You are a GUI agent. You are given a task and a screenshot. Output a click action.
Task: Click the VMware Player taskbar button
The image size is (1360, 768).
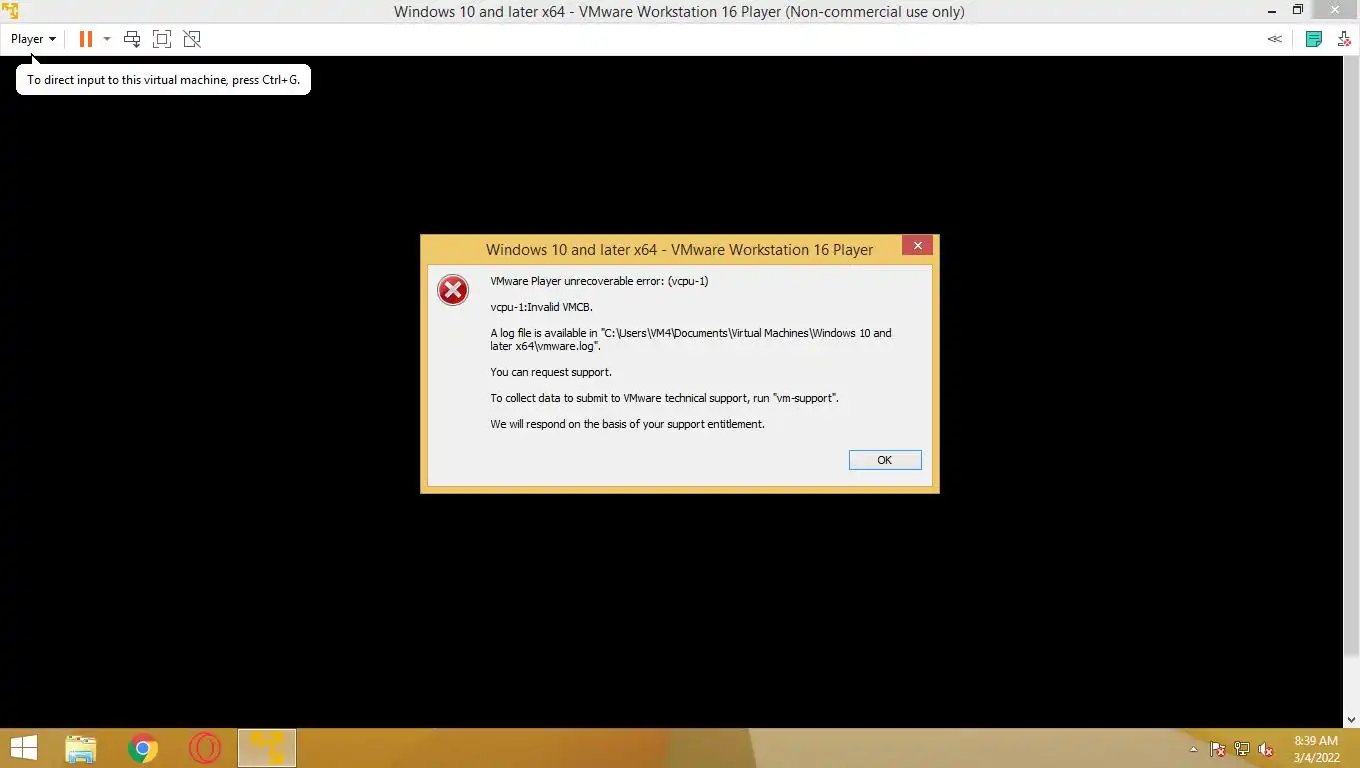[x=267, y=748]
